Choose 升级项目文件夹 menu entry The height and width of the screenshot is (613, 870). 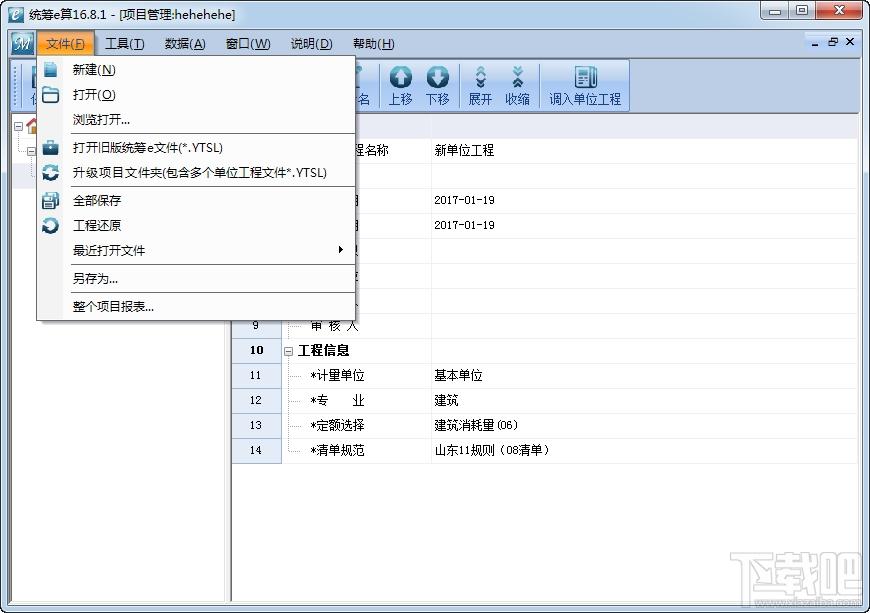[x=199, y=173]
